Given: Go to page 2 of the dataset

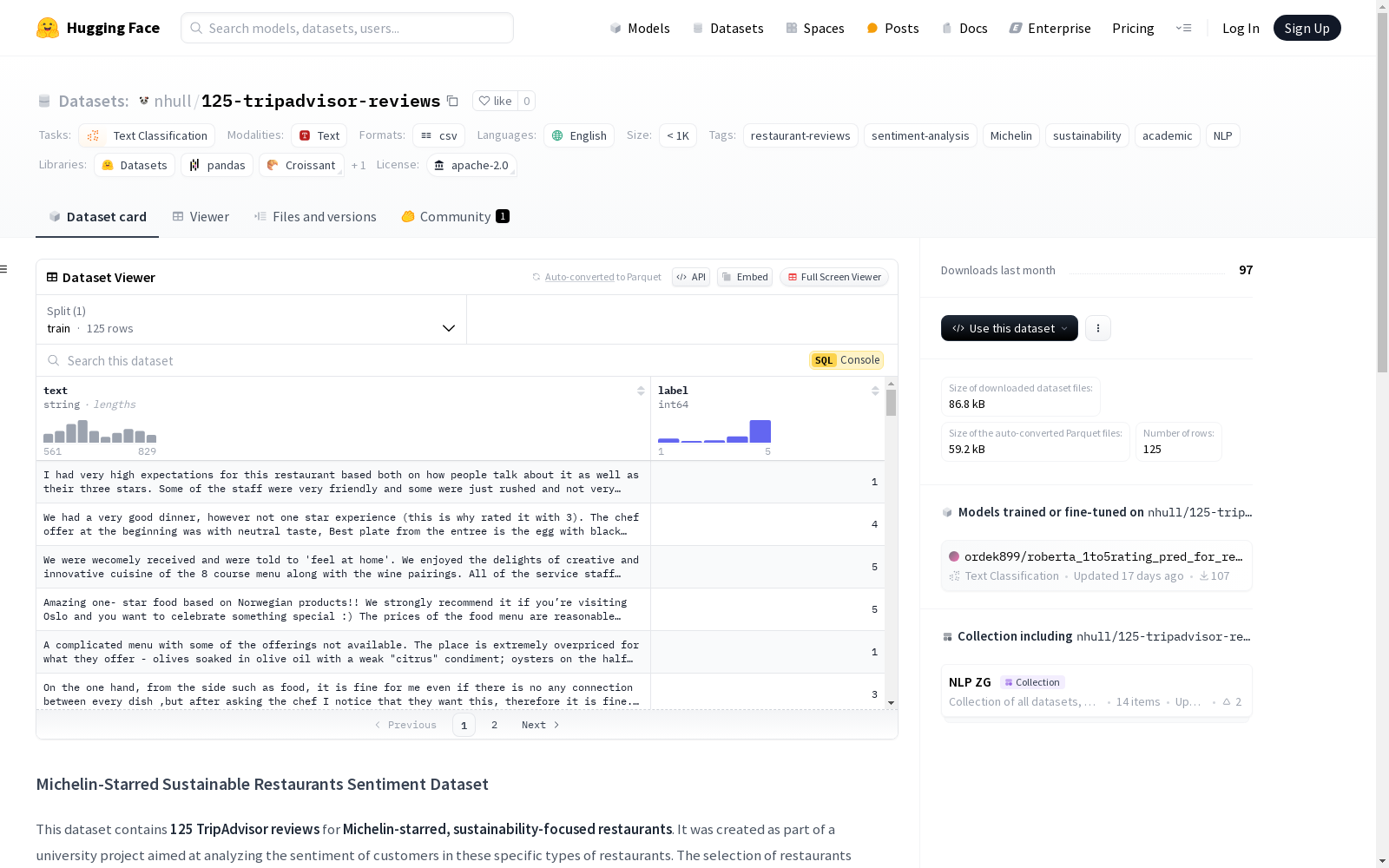Looking at the screenshot, I should point(495,725).
